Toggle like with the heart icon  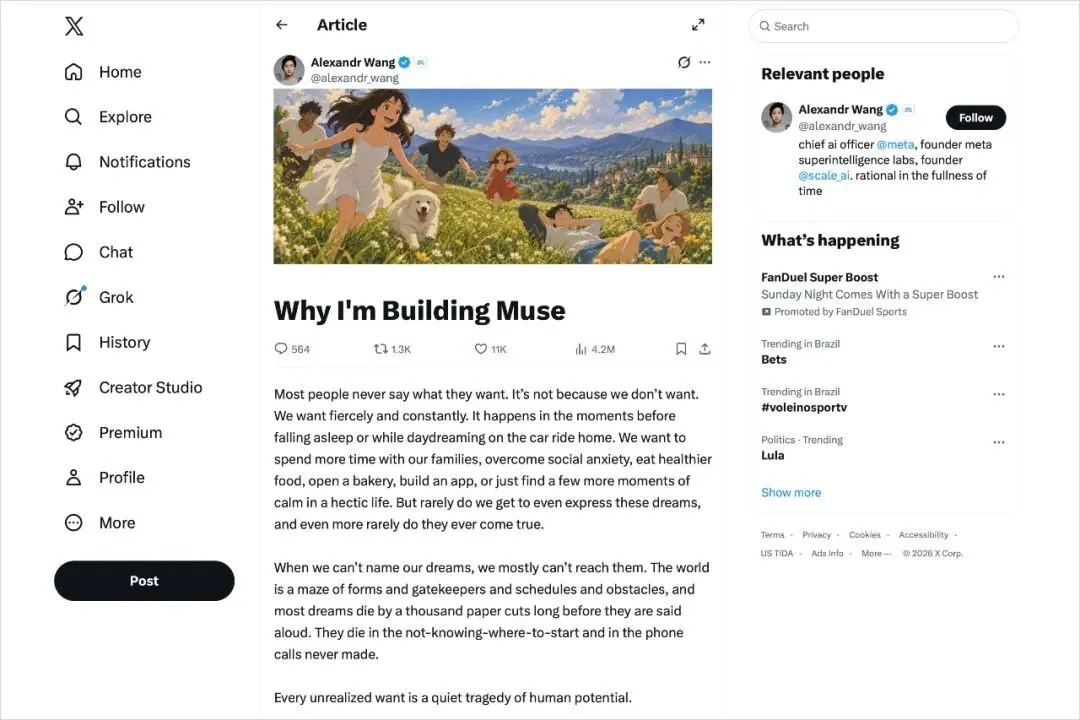tap(481, 349)
